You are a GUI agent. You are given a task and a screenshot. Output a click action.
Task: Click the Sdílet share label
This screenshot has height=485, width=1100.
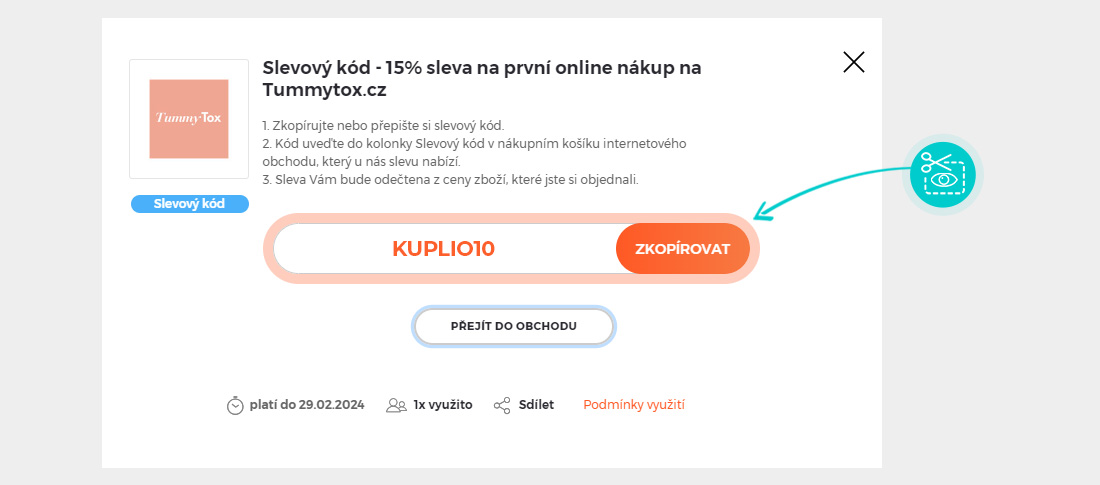pos(536,405)
